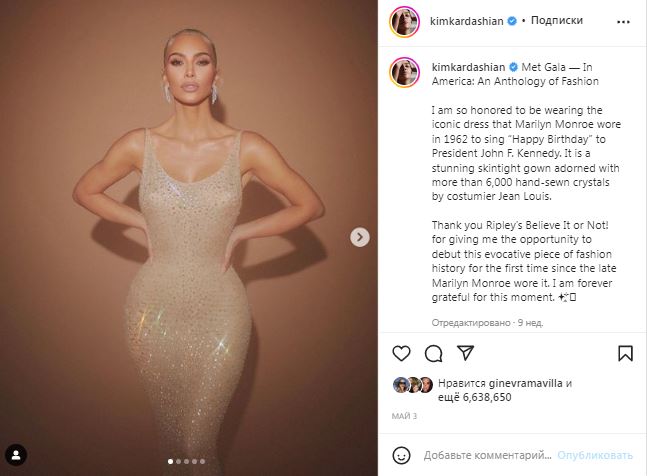Click the Опубликовать post button

[x=595, y=454]
